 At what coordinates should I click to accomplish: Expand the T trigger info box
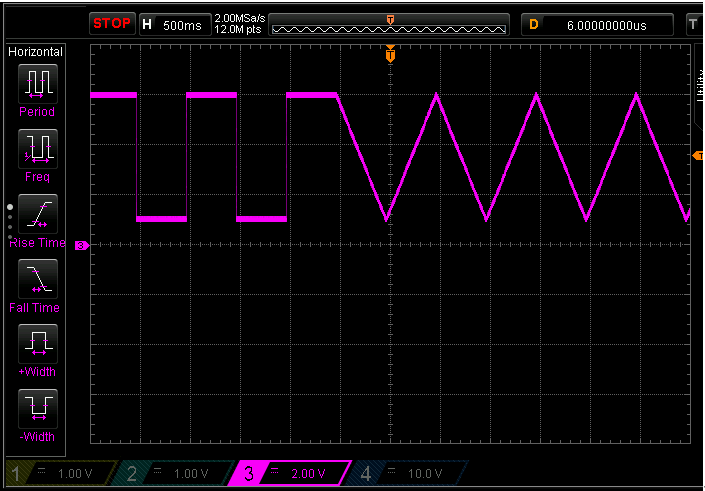pyautogui.click(x=693, y=23)
